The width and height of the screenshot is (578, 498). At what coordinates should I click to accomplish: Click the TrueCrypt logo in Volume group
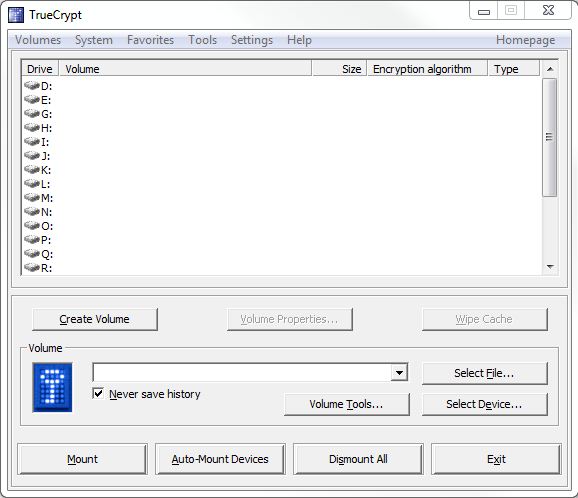tap(52, 387)
